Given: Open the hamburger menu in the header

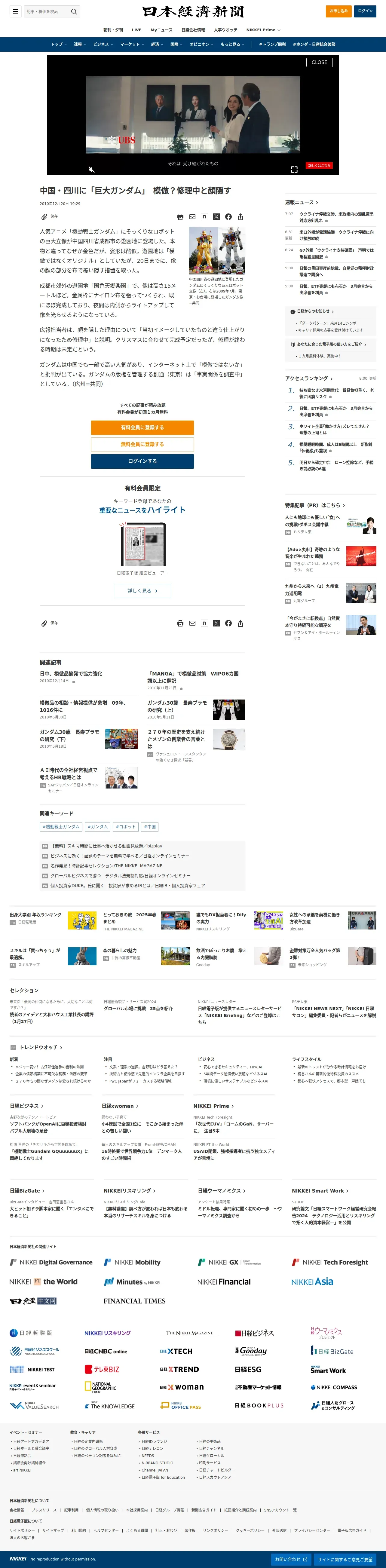Looking at the screenshot, I should click(15, 11).
